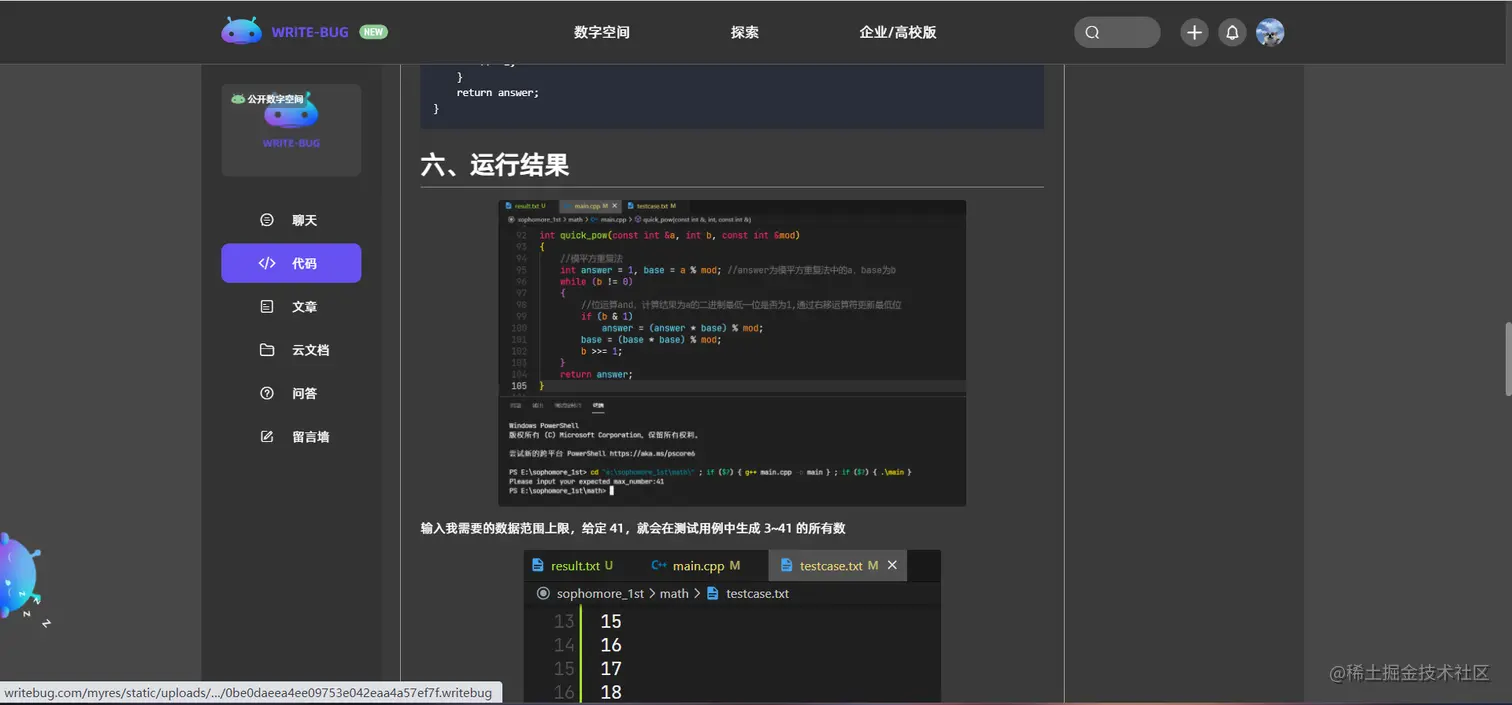The height and width of the screenshot is (705, 1512).
Task: Select the 留言墙 message wall pencil icon
Action: tap(265, 436)
